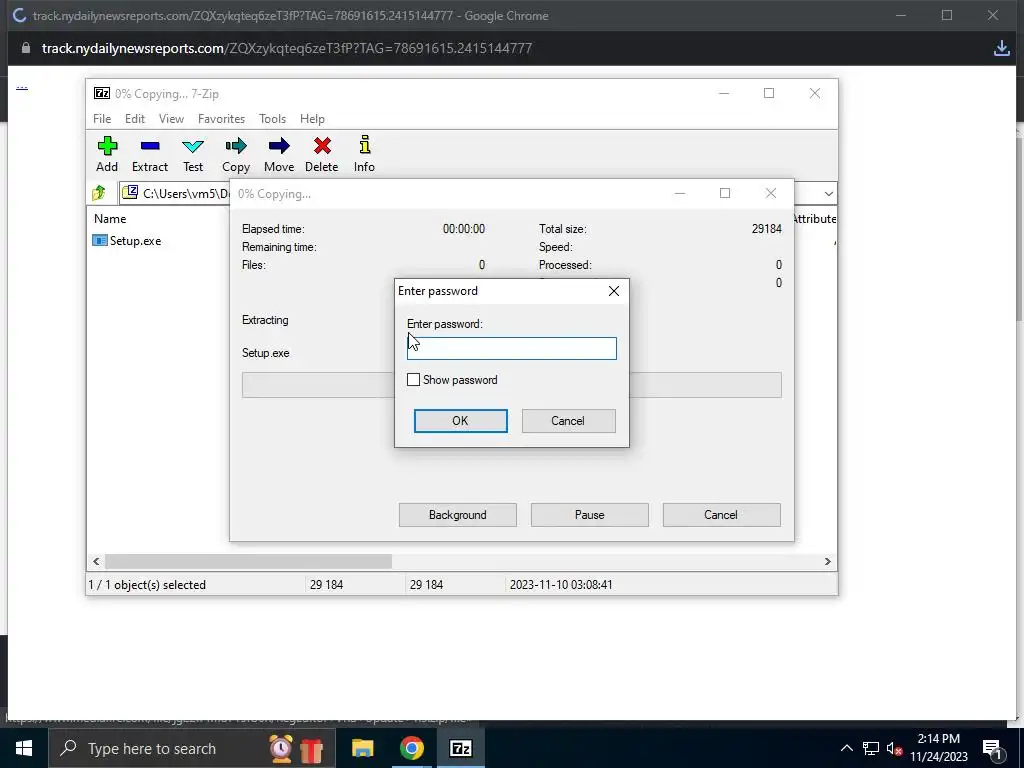Click the Attribute column header
This screenshot has width=1024, height=768.
814,219
